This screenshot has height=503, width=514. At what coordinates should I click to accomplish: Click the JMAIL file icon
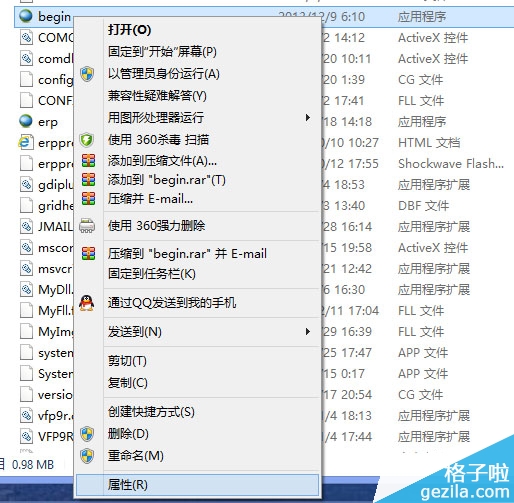pos(26,226)
